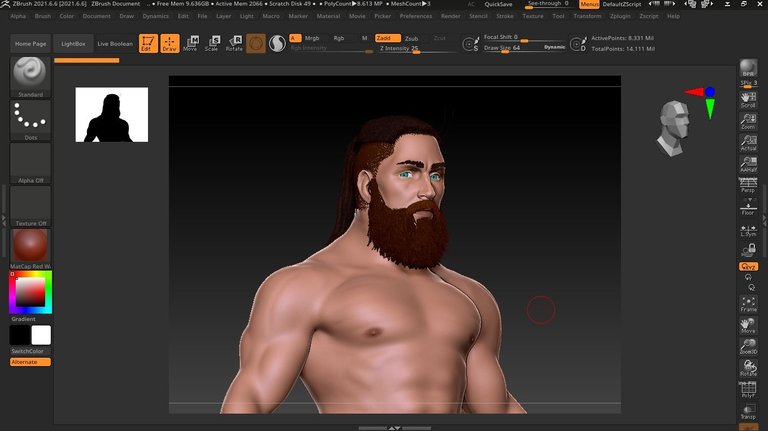Open the Zplugin menu
Image resolution: width=768 pixels, height=431 pixels.
pos(620,16)
